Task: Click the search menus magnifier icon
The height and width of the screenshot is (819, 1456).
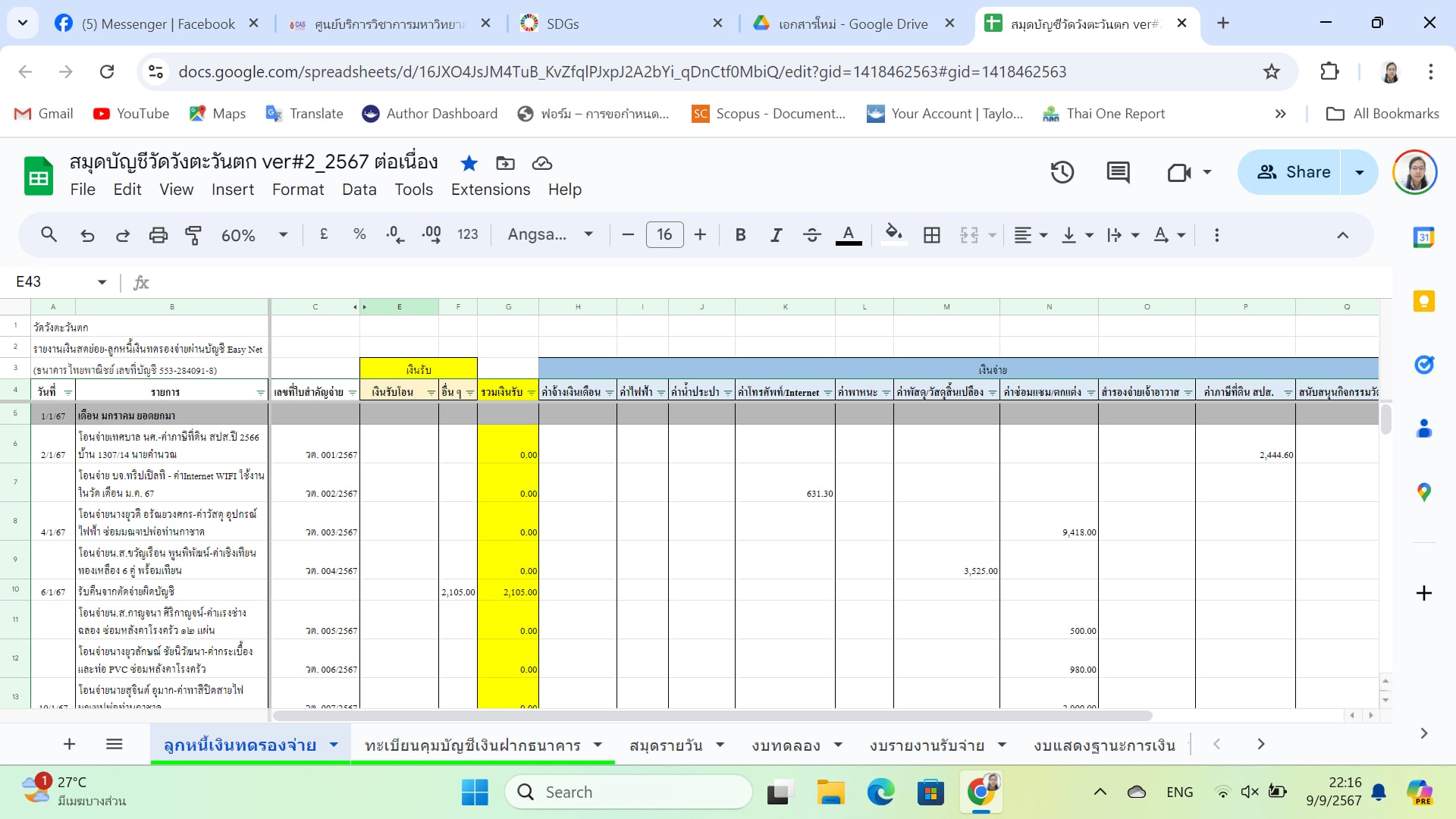Action: coord(49,235)
